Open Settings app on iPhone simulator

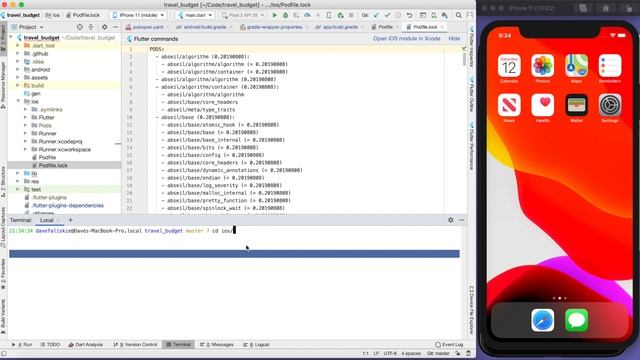(610, 105)
